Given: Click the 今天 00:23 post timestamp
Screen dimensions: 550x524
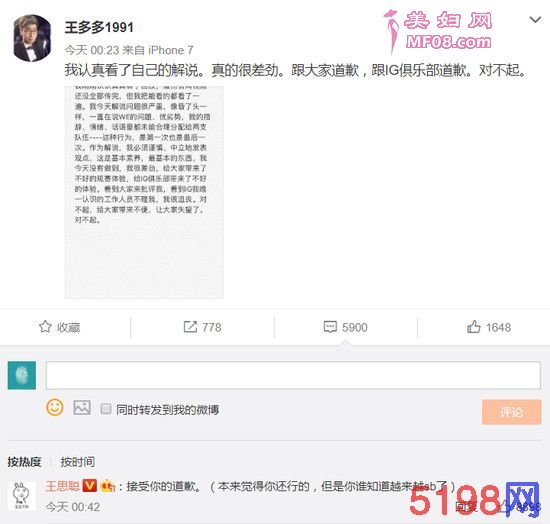Looking at the screenshot, I should [x=92, y=50].
